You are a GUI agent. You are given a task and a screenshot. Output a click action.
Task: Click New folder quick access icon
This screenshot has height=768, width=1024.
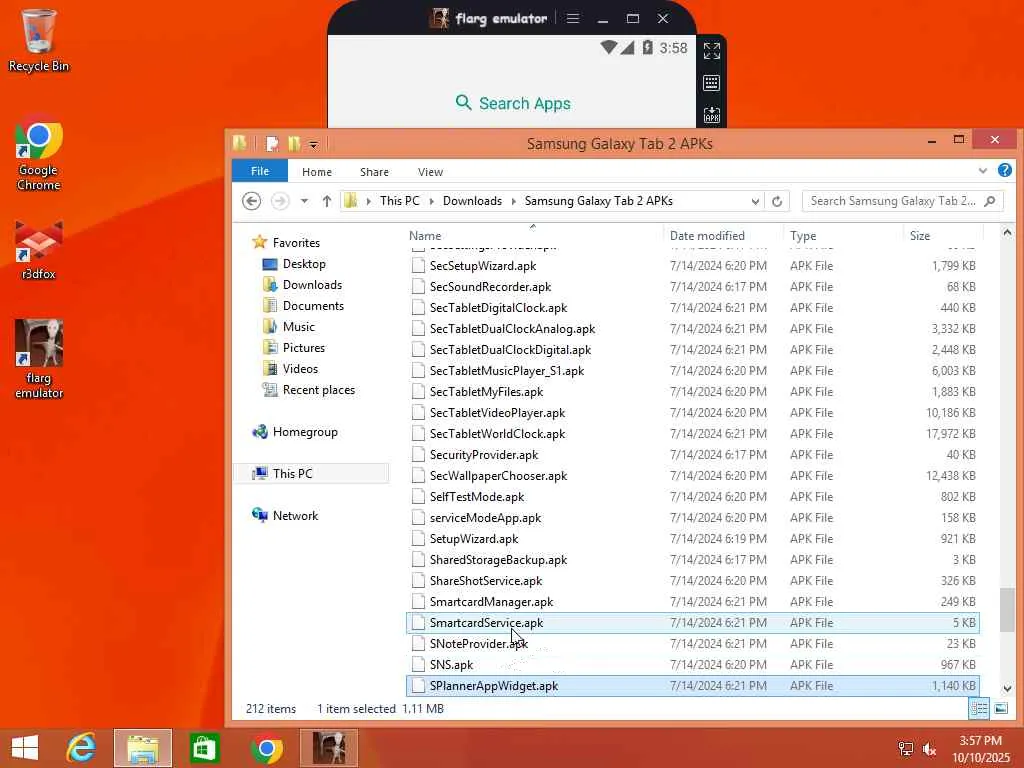pos(294,144)
